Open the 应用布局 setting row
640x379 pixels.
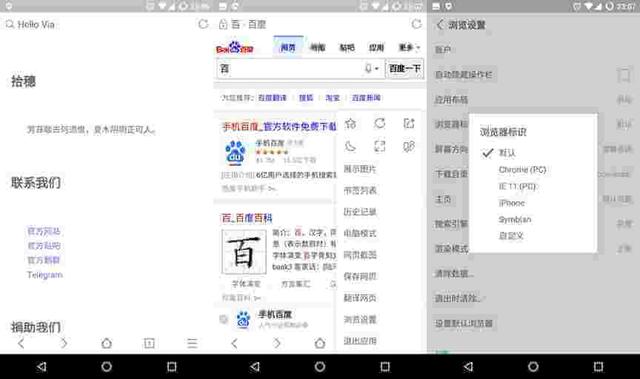[533, 100]
